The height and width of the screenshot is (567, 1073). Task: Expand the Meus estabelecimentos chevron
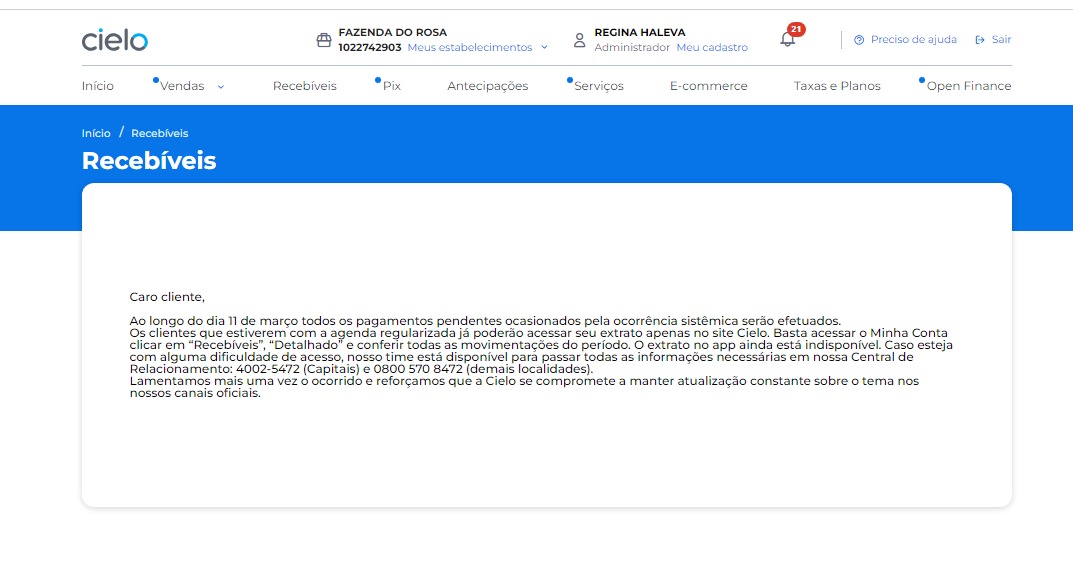point(544,47)
